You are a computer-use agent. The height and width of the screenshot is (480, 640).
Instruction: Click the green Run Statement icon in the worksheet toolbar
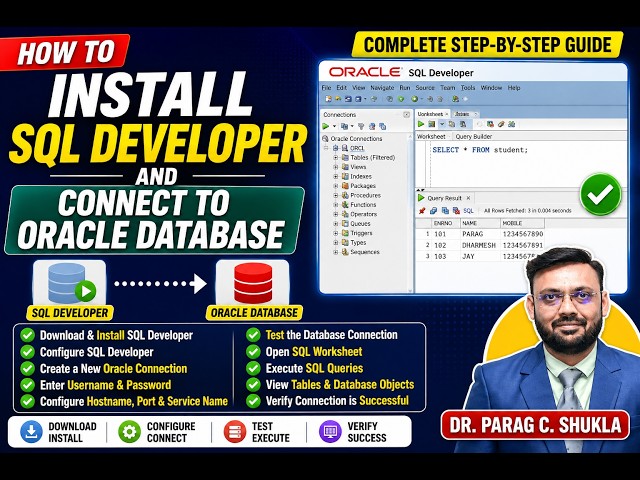click(421, 124)
